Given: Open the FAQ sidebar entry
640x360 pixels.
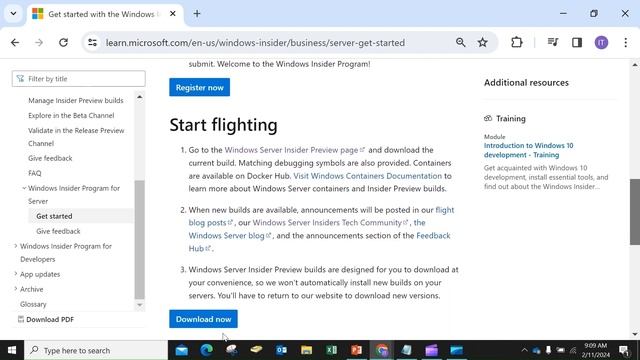Looking at the screenshot, I should [x=35, y=173].
